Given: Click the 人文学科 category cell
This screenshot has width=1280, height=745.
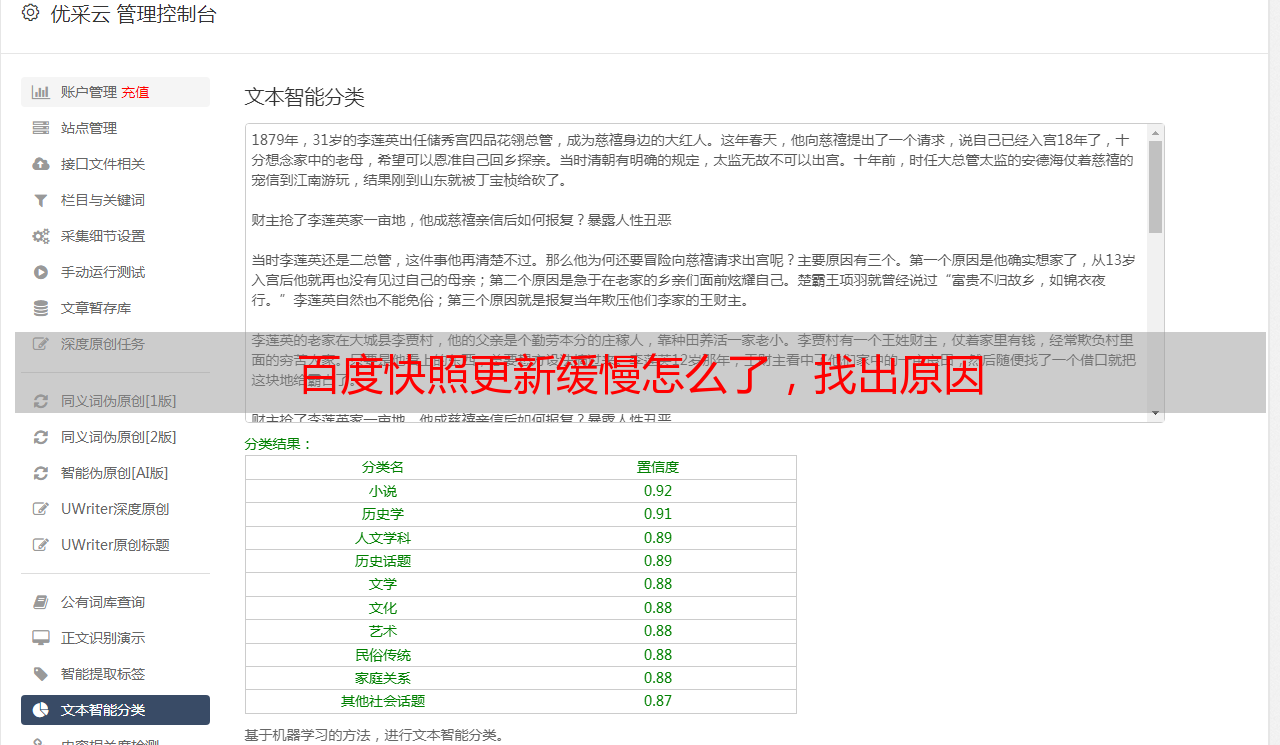Looking at the screenshot, I should pyautogui.click(x=383, y=538).
